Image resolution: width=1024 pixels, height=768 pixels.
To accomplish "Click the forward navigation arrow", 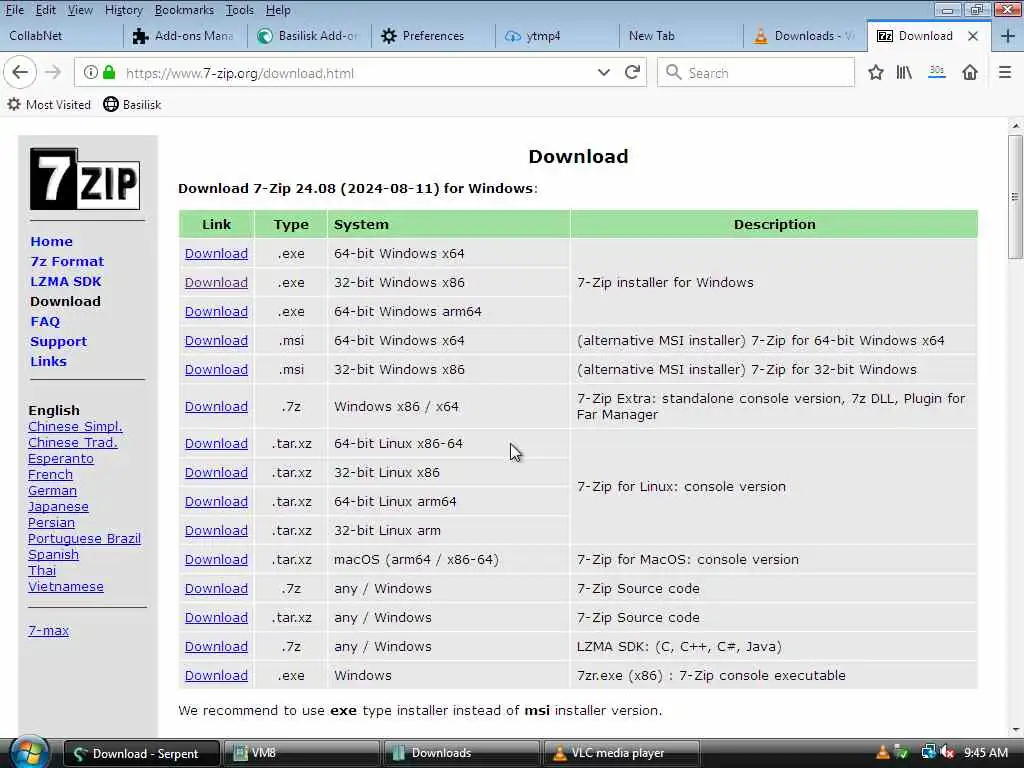I will (53, 72).
